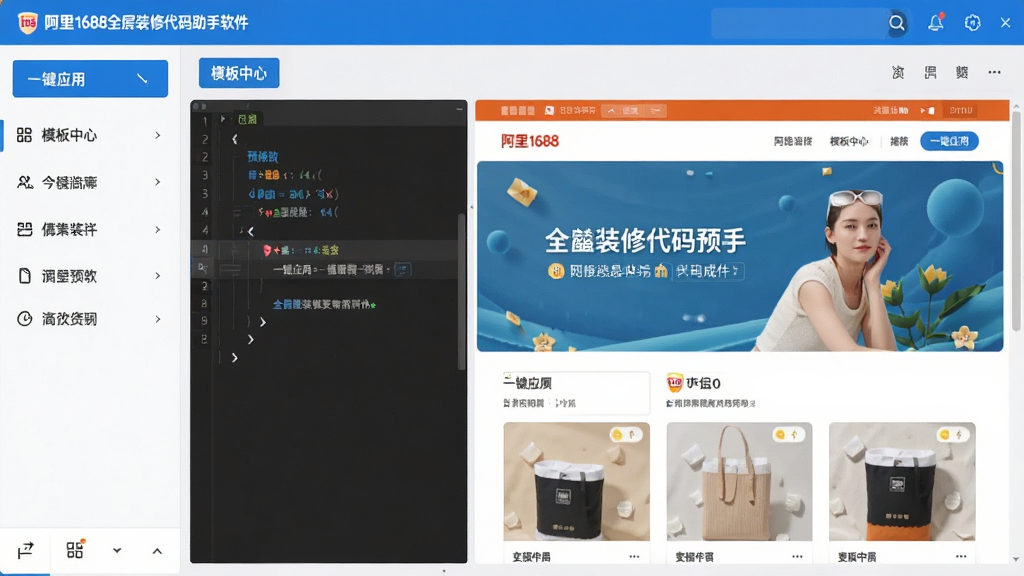Click the document page icon in the sidebar
The height and width of the screenshot is (576, 1024).
pos(24,276)
